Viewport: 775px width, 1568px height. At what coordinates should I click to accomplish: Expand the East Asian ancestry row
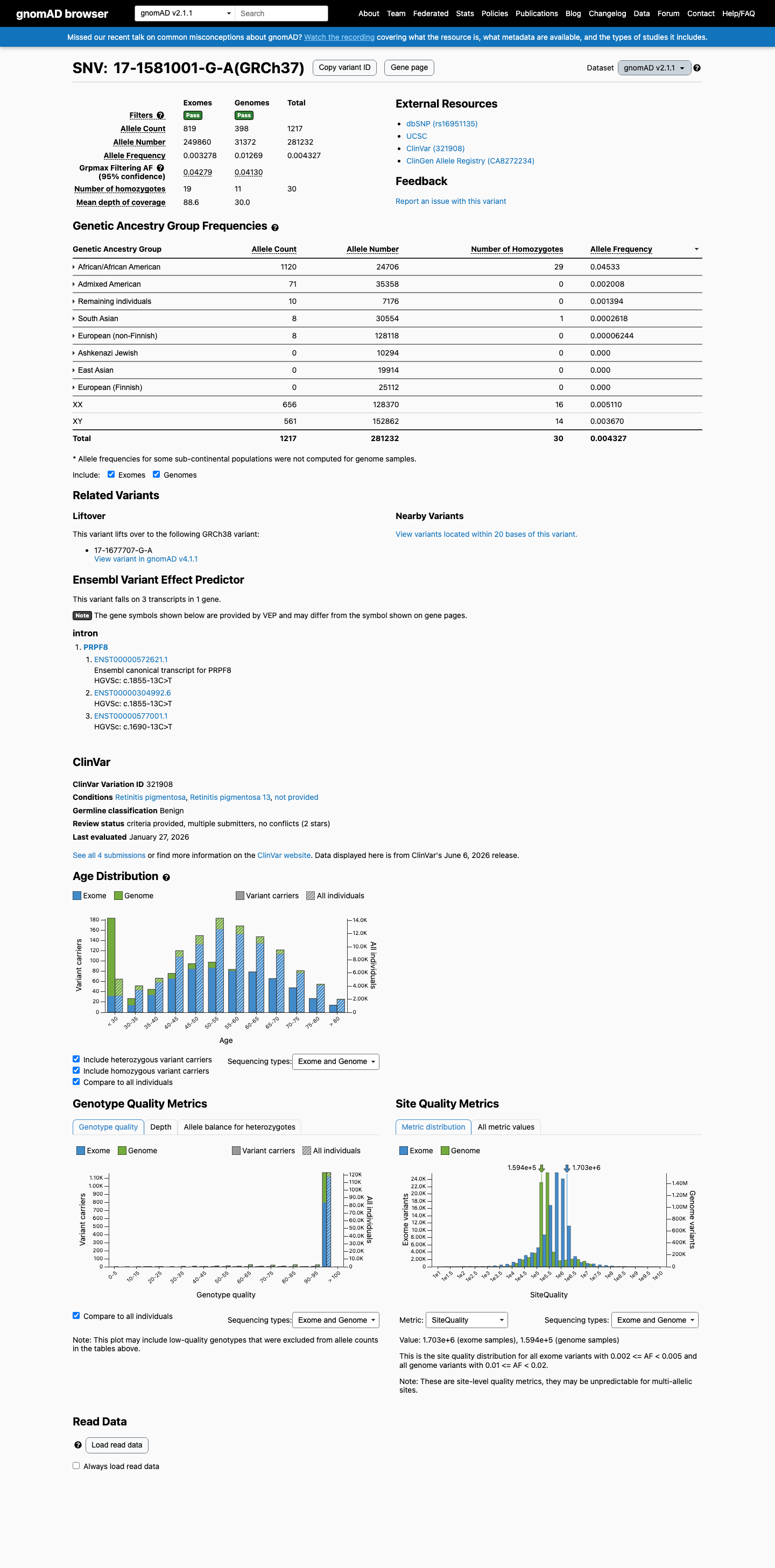tap(93, 371)
